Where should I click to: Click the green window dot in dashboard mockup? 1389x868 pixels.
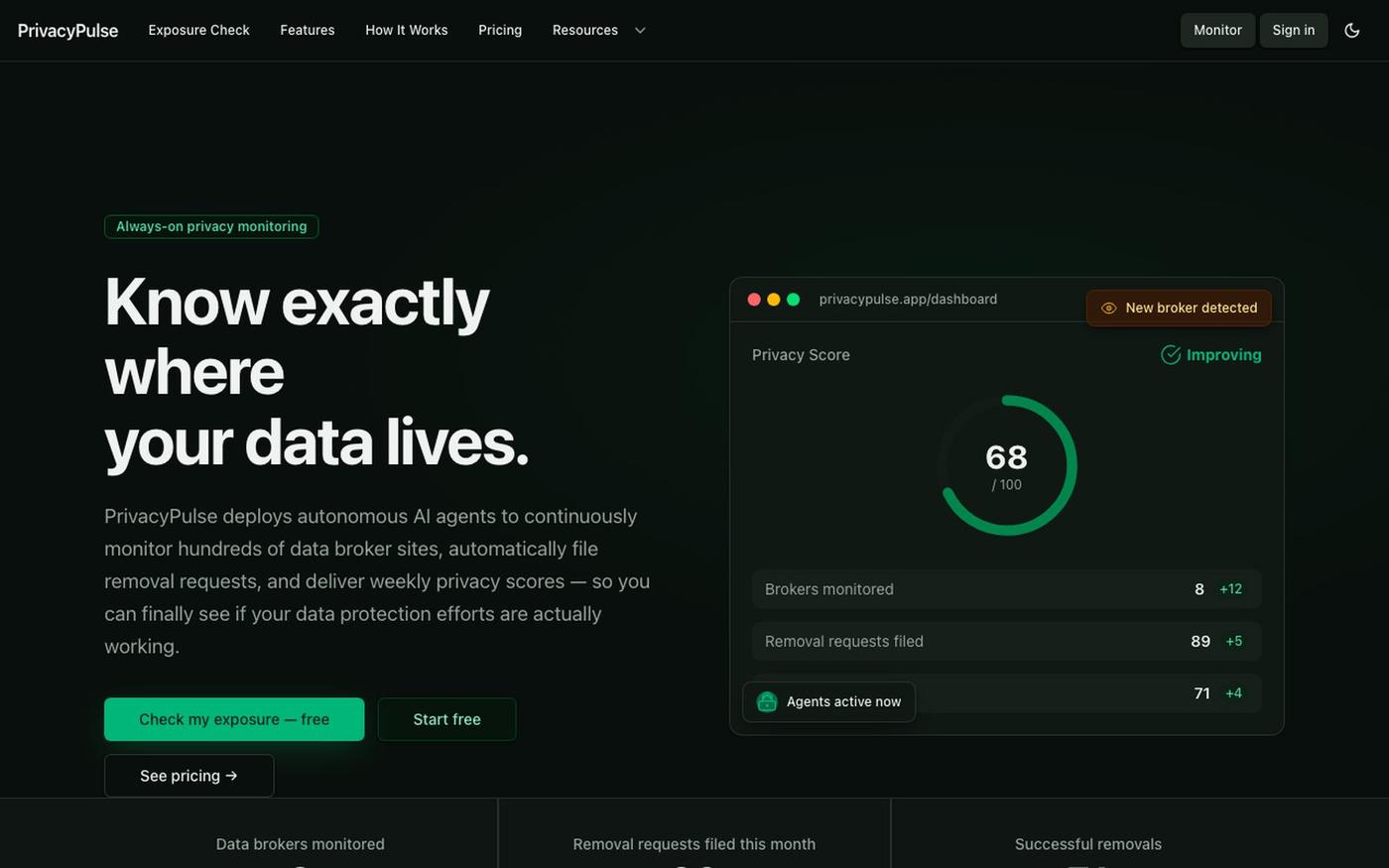click(x=794, y=300)
